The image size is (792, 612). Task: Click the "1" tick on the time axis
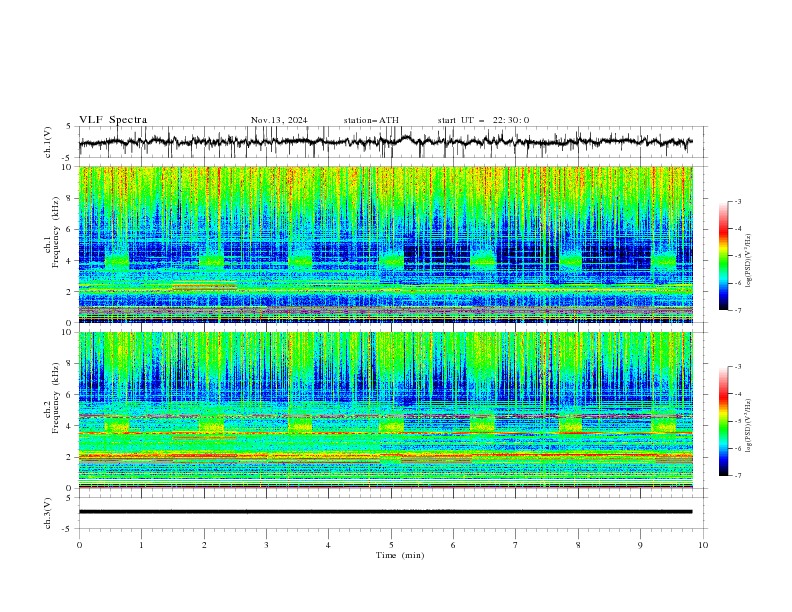click(x=141, y=545)
